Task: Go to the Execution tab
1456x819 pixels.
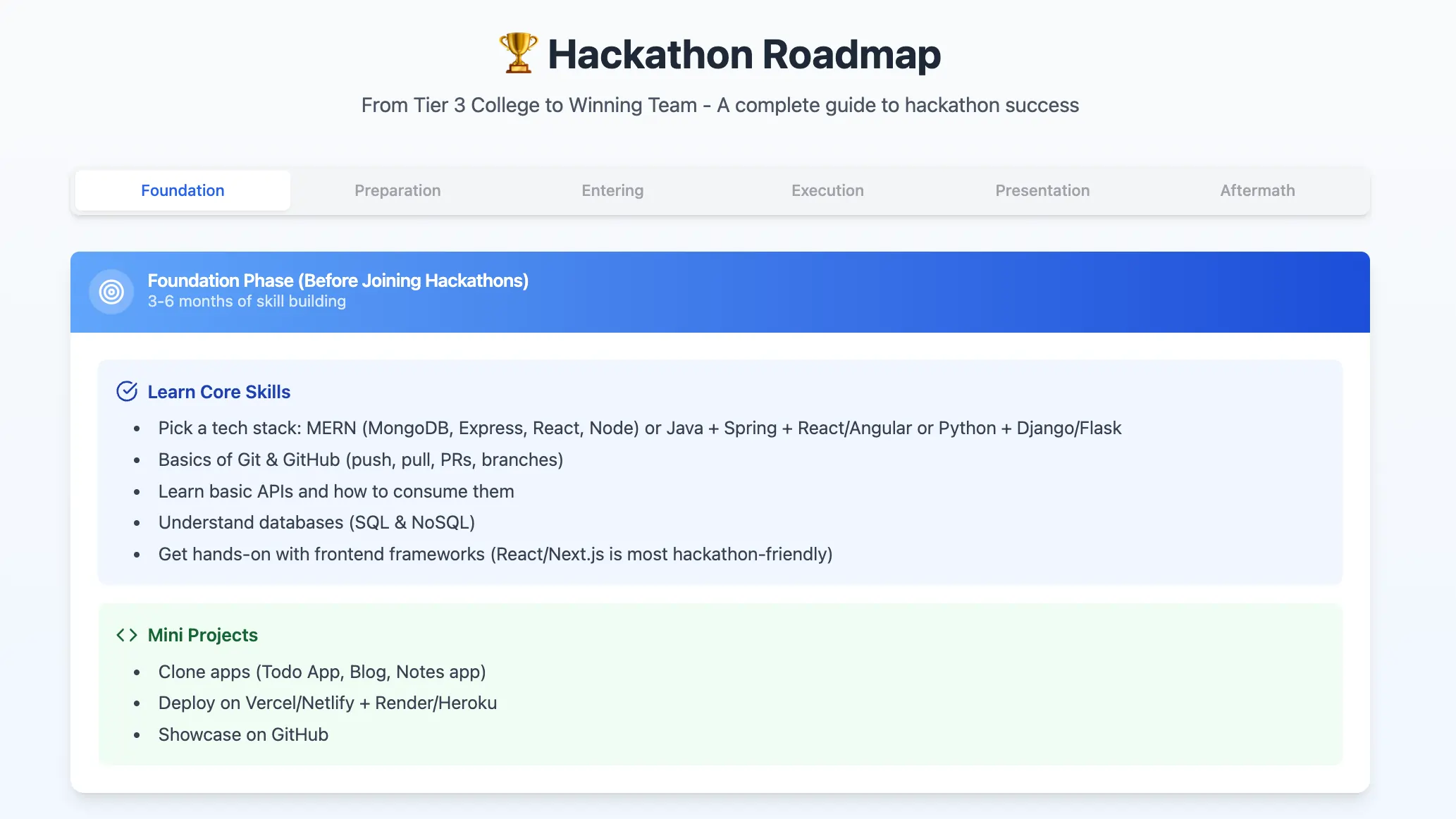Action: pos(827,190)
